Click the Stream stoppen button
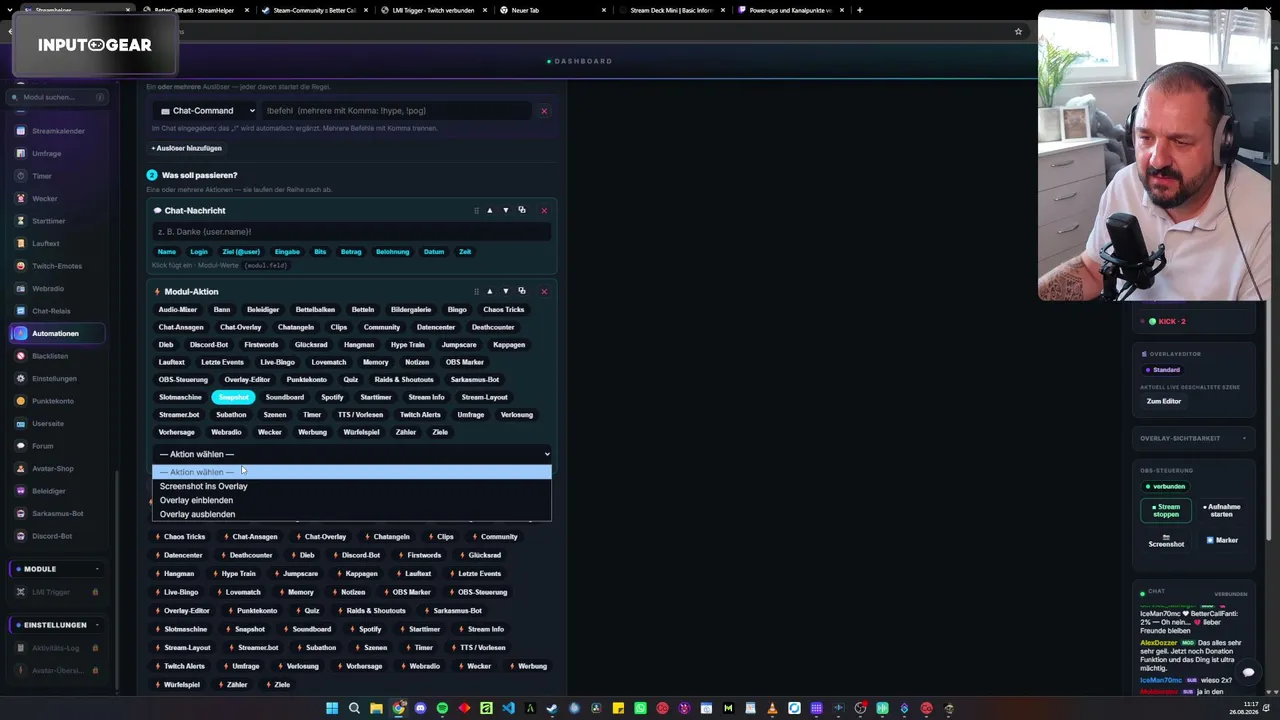 [x=1166, y=510]
